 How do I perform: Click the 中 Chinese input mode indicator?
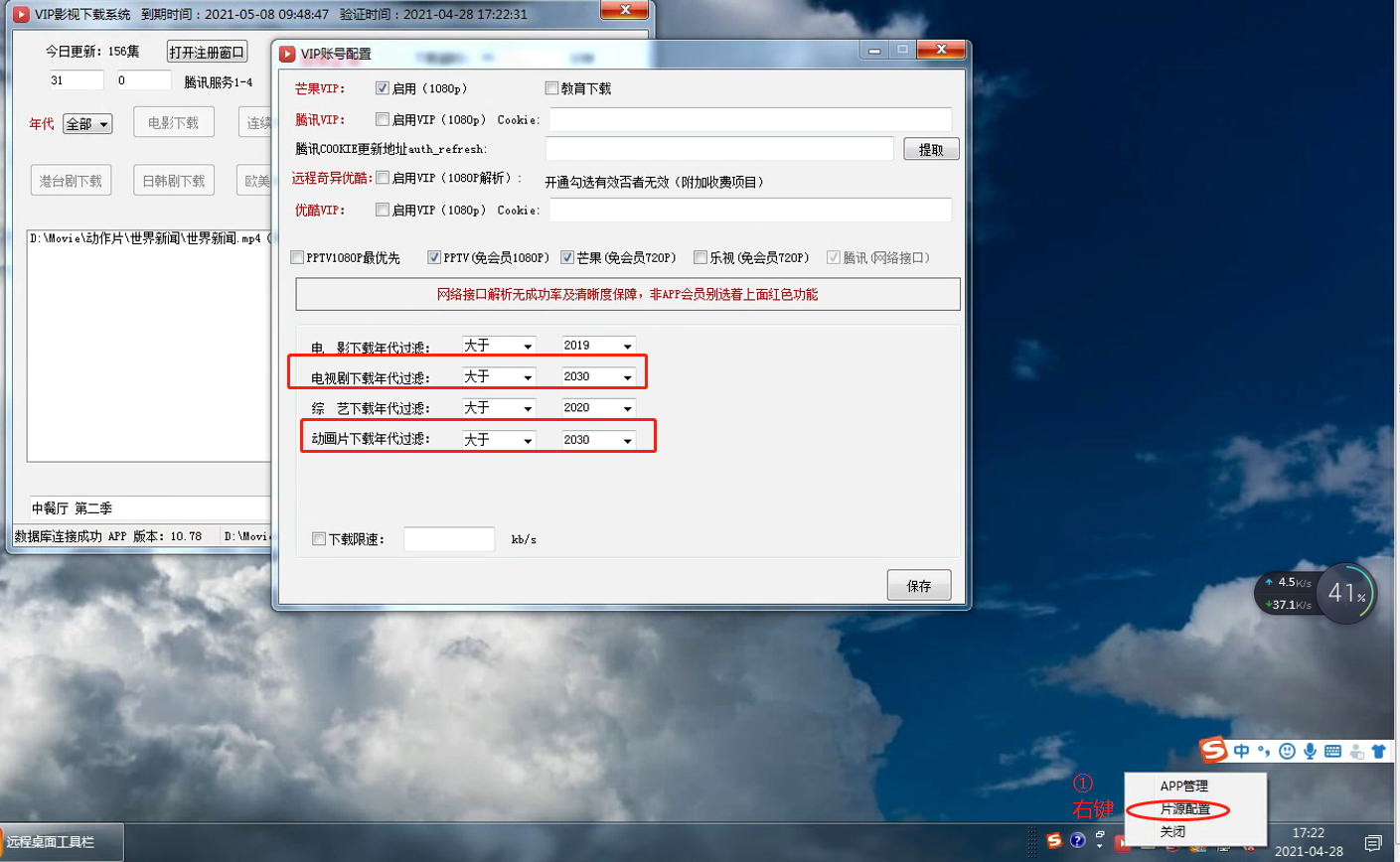click(x=1242, y=752)
